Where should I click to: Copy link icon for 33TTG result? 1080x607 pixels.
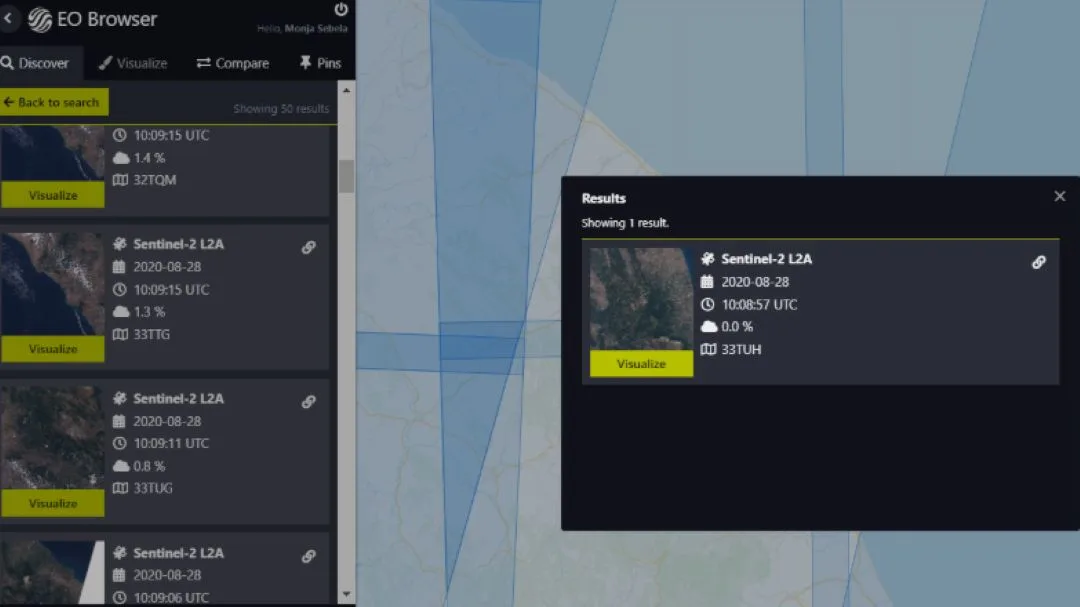pyautogui.click(x=309, y=247)
